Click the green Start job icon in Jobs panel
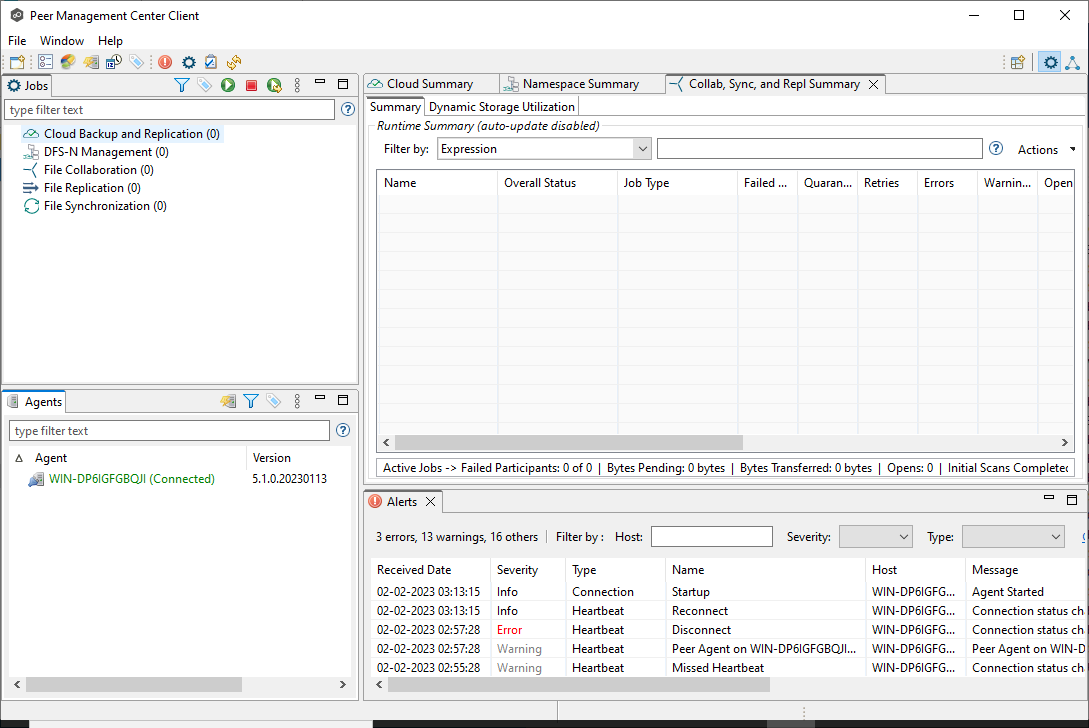1089x728 pixels. pos(228,85)
